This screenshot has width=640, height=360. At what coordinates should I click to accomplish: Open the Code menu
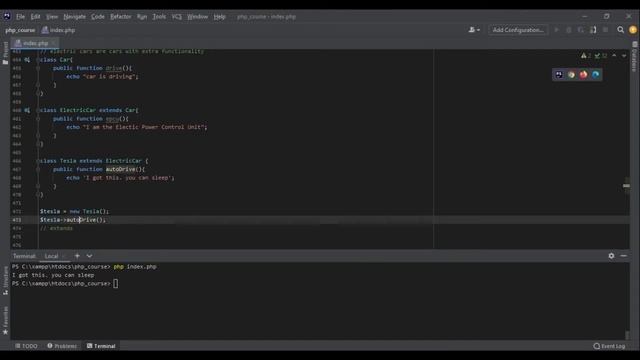(98, 17)
